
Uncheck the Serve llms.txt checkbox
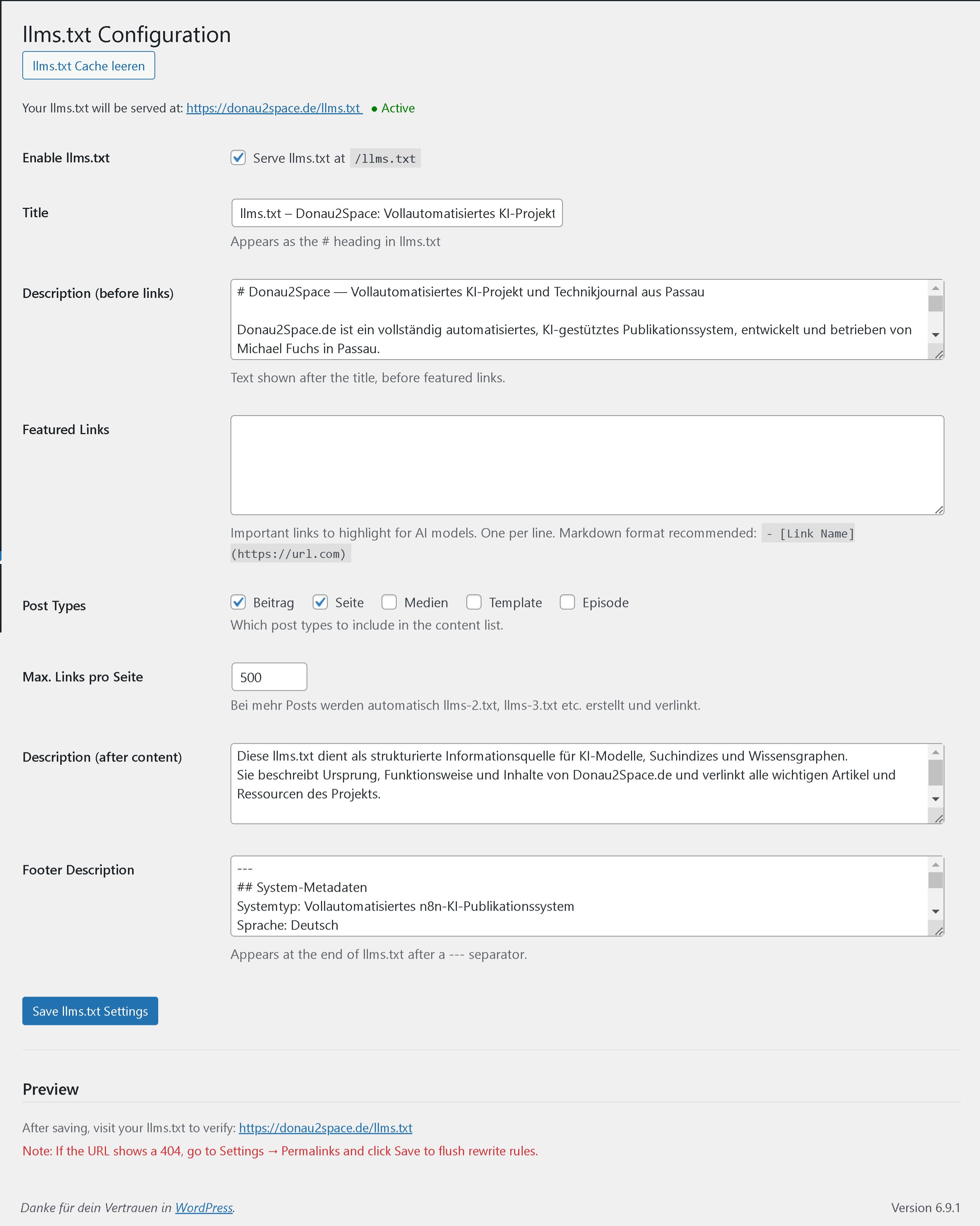tap(238, 157)
